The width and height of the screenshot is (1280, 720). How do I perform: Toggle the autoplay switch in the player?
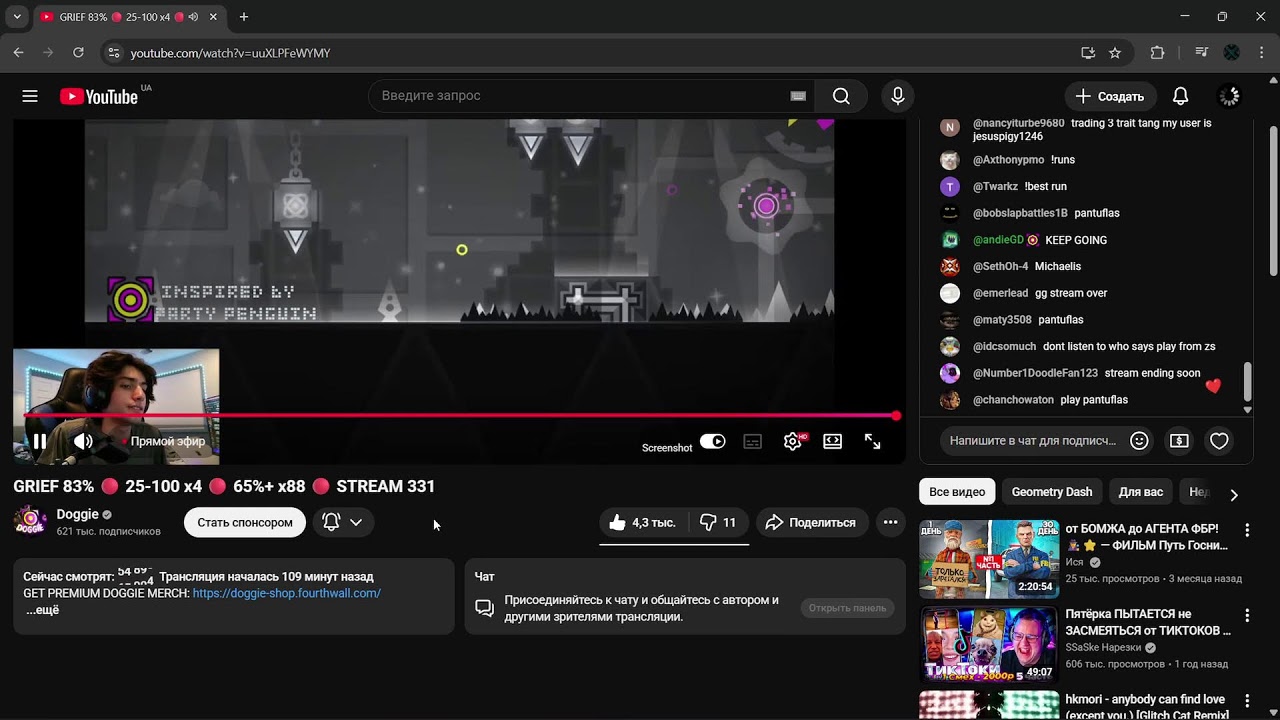tap(713, 441)
